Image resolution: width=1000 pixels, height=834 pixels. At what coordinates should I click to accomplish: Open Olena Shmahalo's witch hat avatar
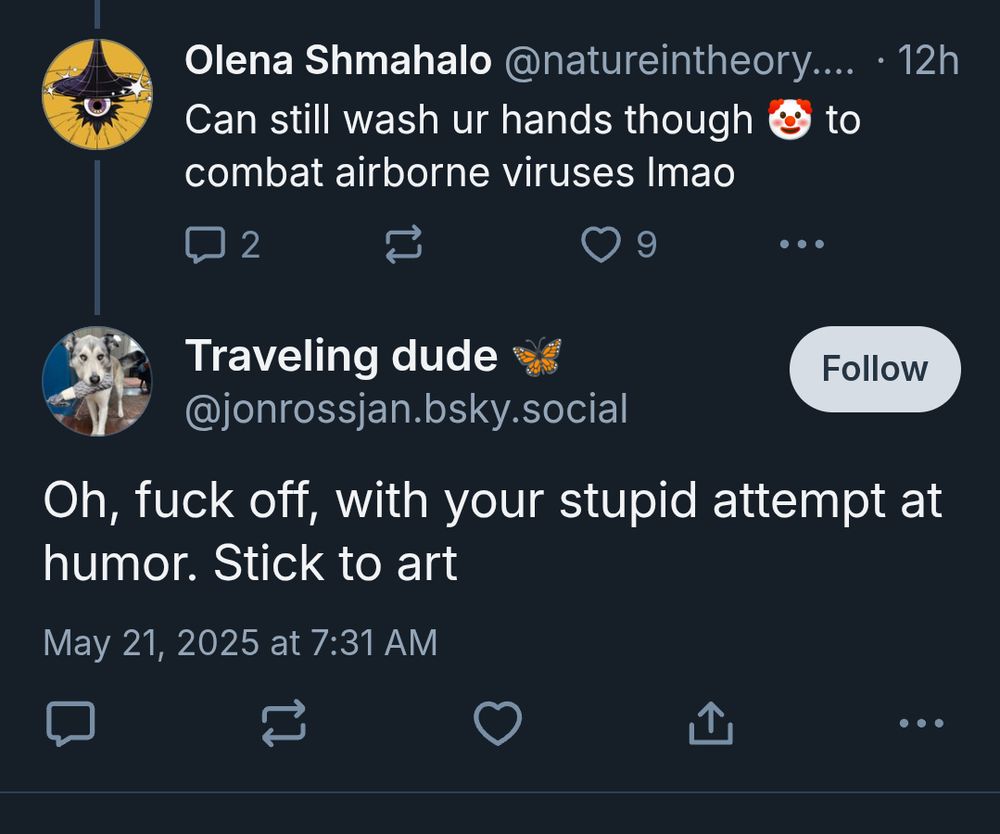coord(97,94)
